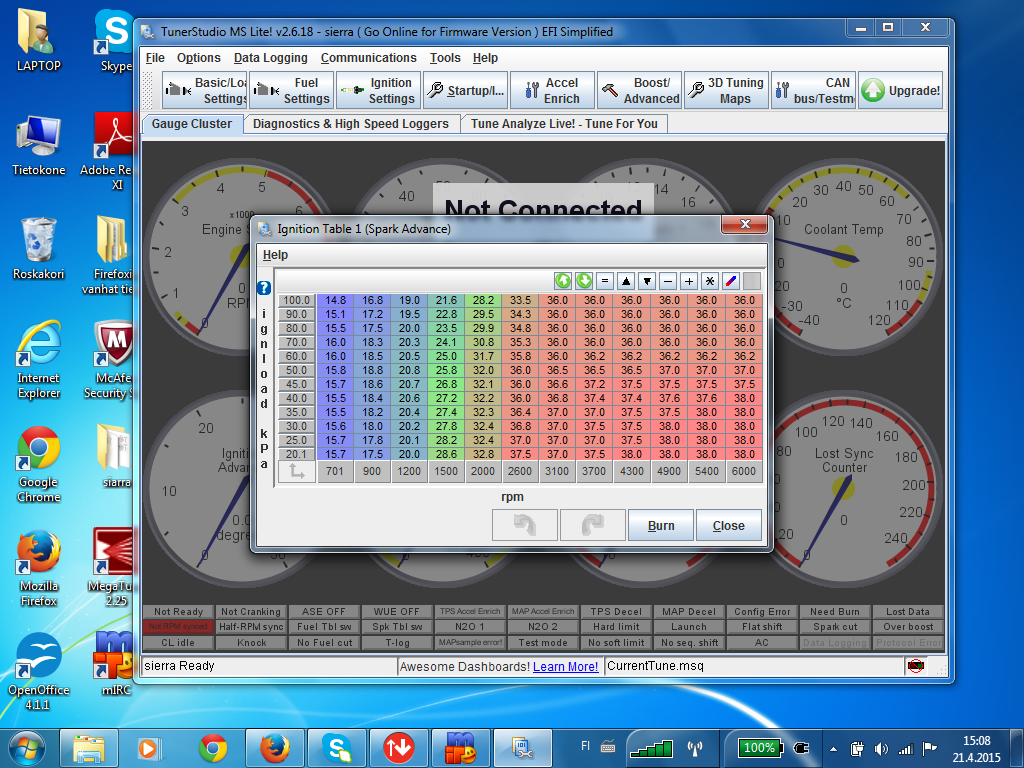Select the 36.6 cell at 45 kPa, 3100 rpm
This screenshot has height=768, width=1024.
click(x=557, y=384)
